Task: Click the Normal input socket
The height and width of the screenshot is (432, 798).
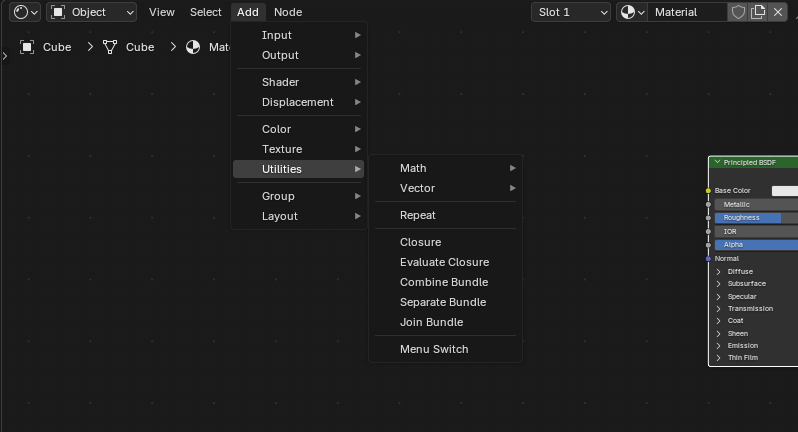Action: tap(708, 259)
